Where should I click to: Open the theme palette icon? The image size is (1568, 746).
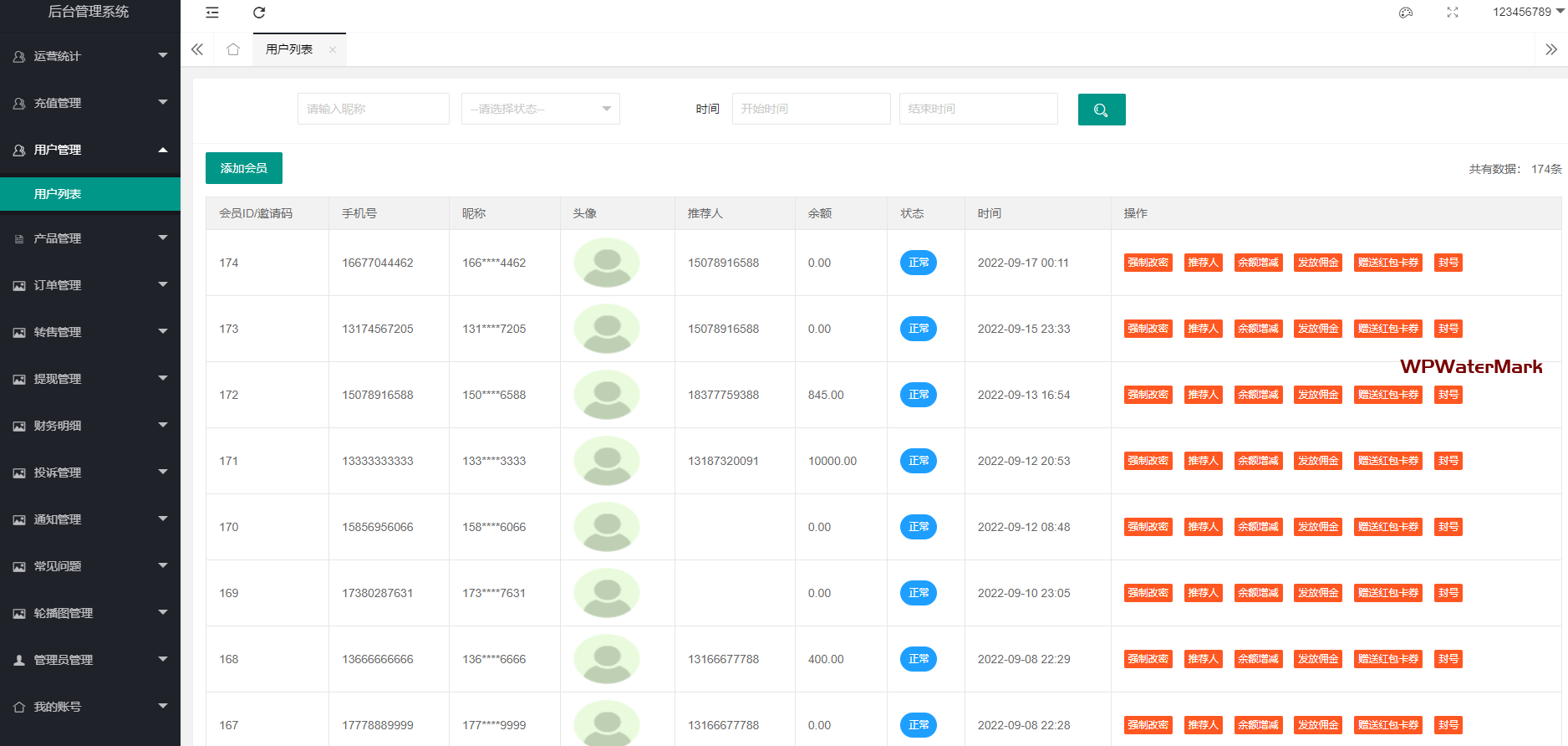[1406, 13]
